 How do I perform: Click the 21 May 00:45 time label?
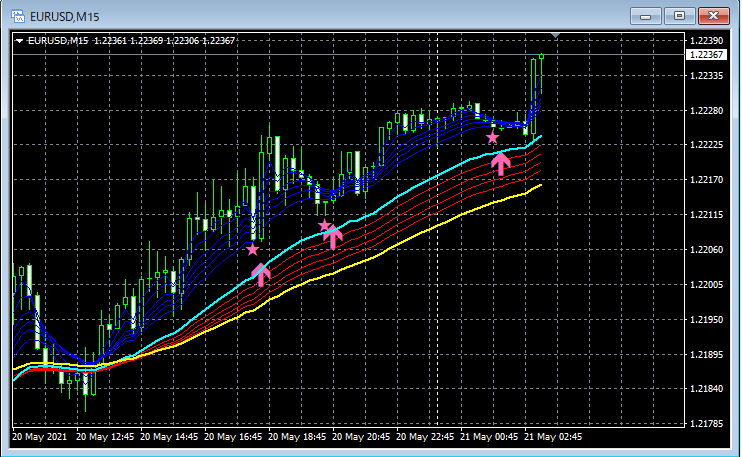[489, 437]
